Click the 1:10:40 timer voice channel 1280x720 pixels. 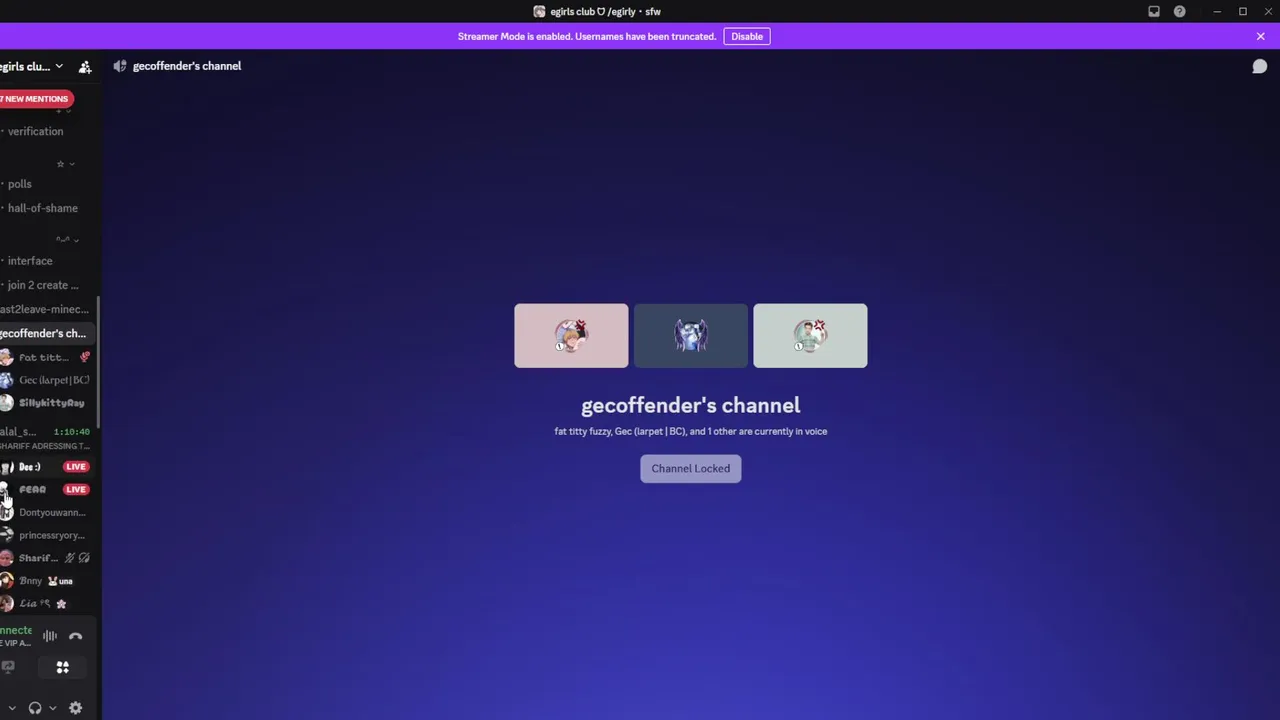pyautogui.click(x=45, y=438)
